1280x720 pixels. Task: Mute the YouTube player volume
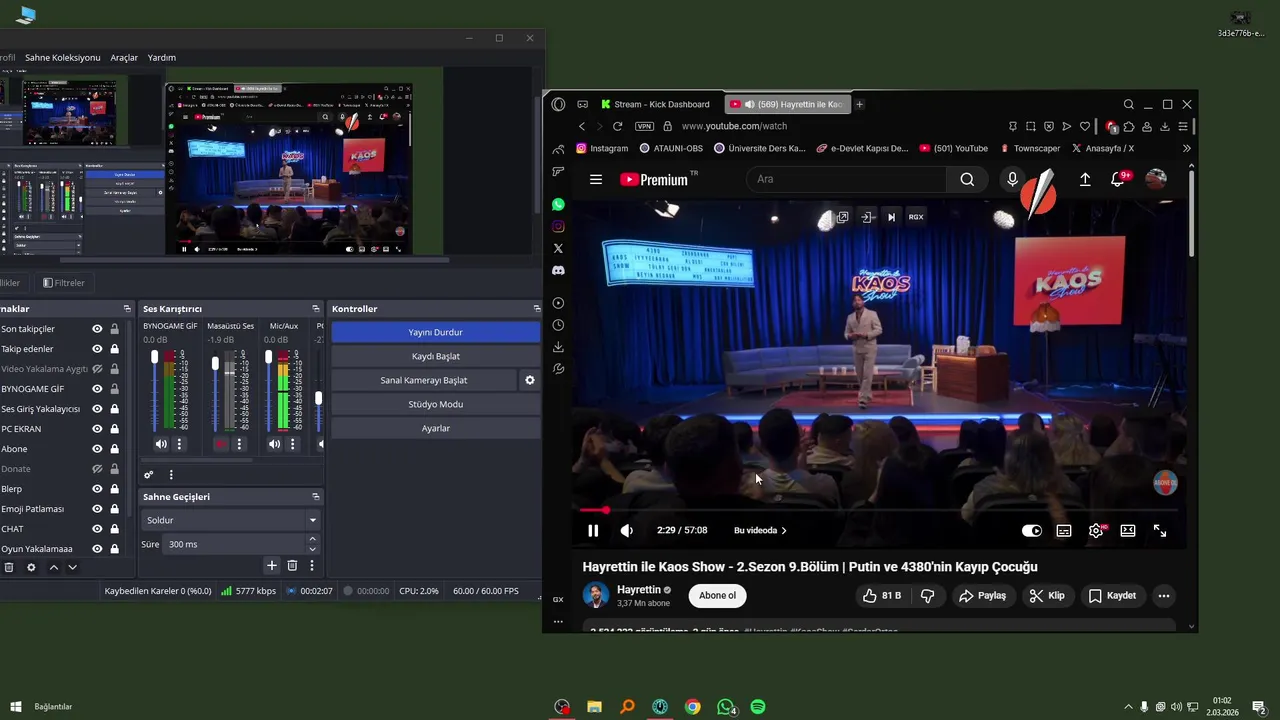[x=627, y=531]
